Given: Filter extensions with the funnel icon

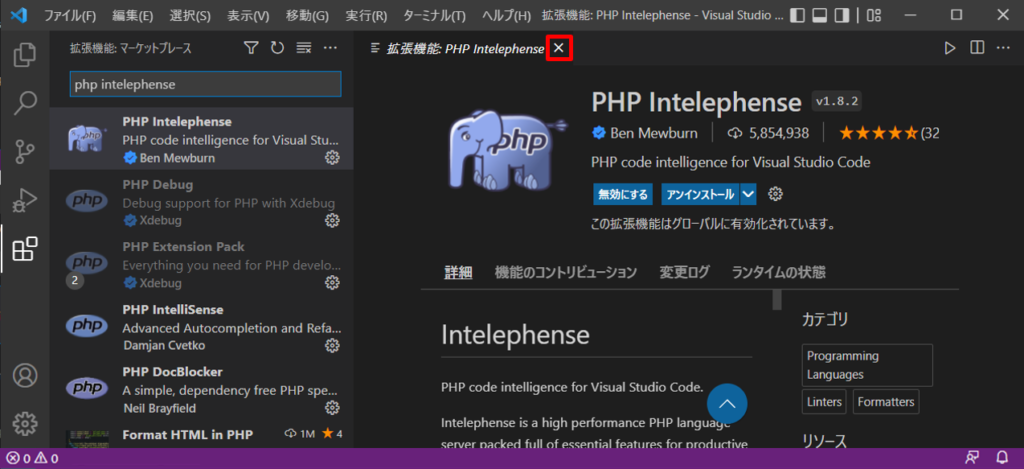Looking at the screenshot, I should click(251, 48).
